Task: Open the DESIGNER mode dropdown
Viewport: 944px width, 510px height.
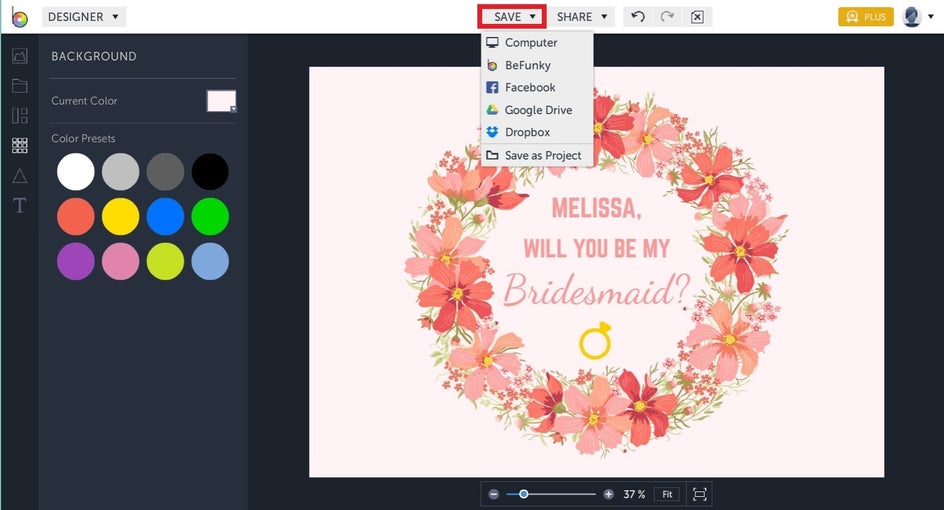Action: 84,17
